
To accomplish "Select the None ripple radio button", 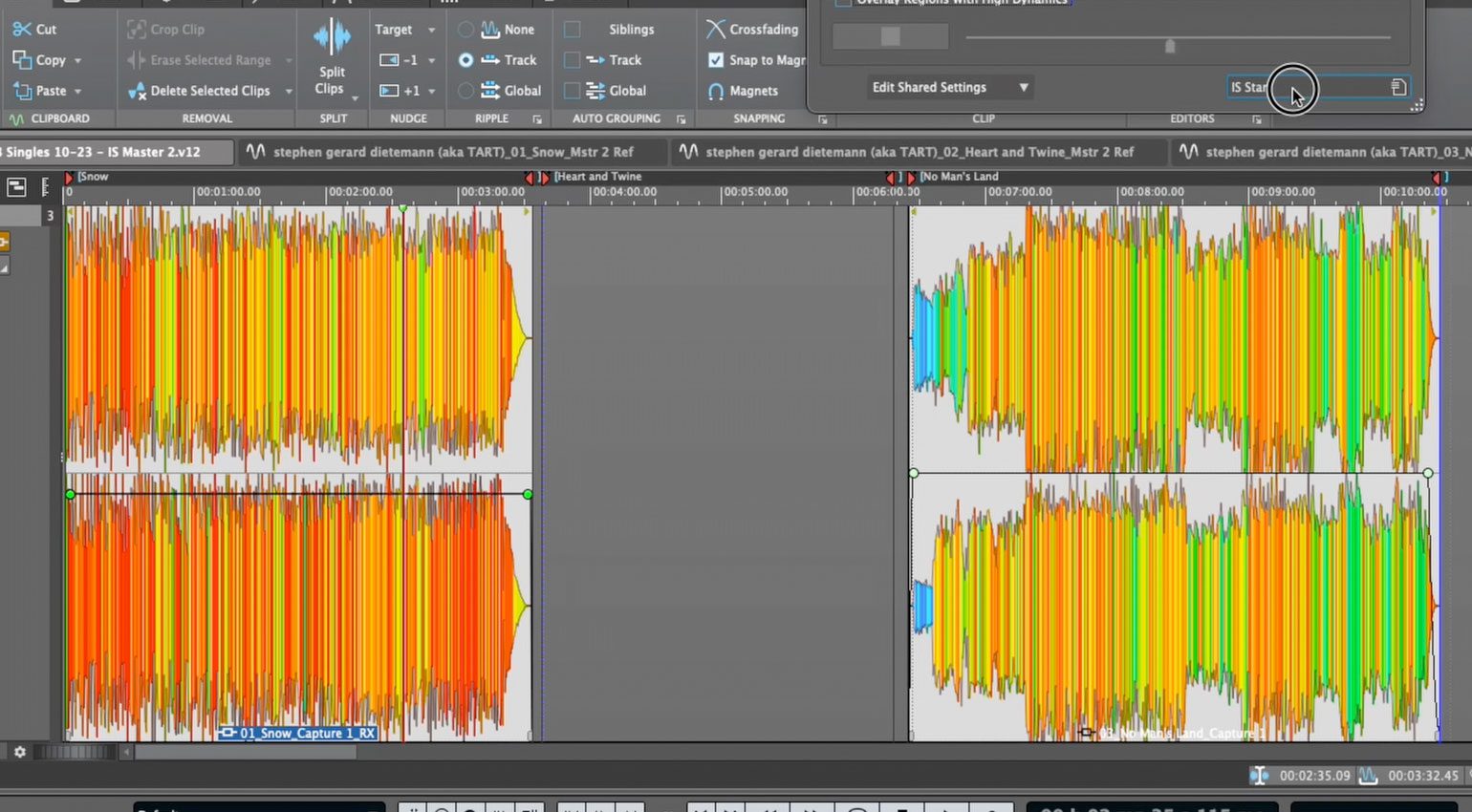I will pyautogui.click(x=465, y=30).
